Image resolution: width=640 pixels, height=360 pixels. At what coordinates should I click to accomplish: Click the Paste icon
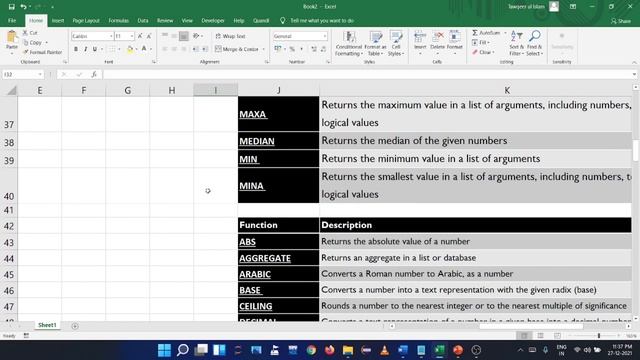click(x=12, y=37)
